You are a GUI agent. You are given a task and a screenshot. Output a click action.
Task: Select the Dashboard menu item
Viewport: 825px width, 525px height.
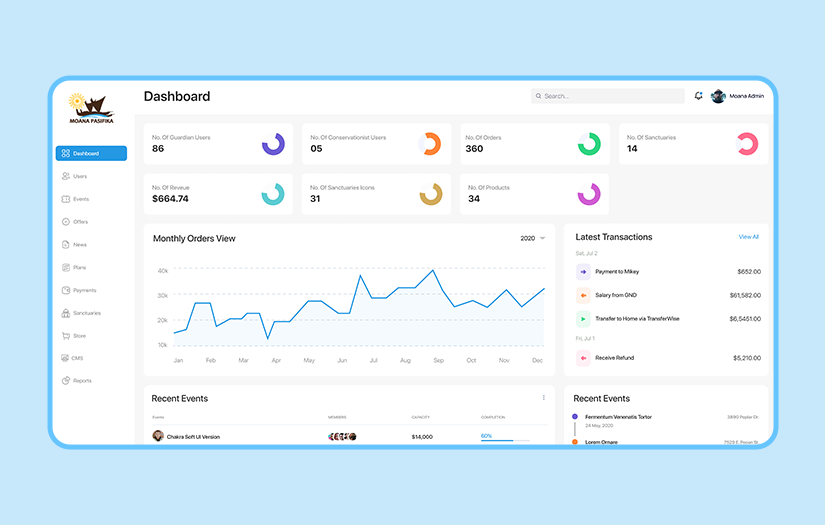[x=91, y=153]
